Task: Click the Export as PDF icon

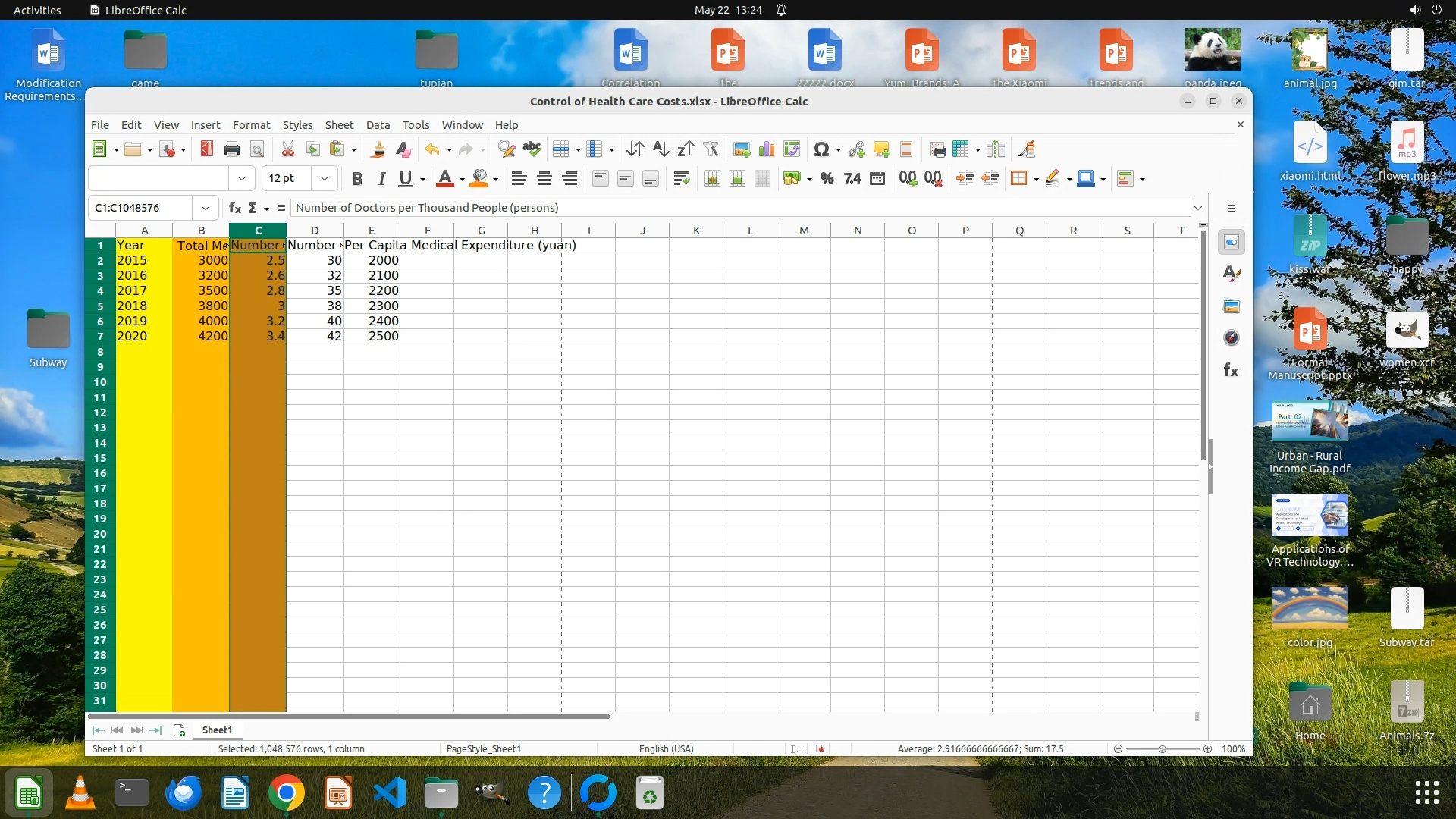Action: (x=206, y=149)
